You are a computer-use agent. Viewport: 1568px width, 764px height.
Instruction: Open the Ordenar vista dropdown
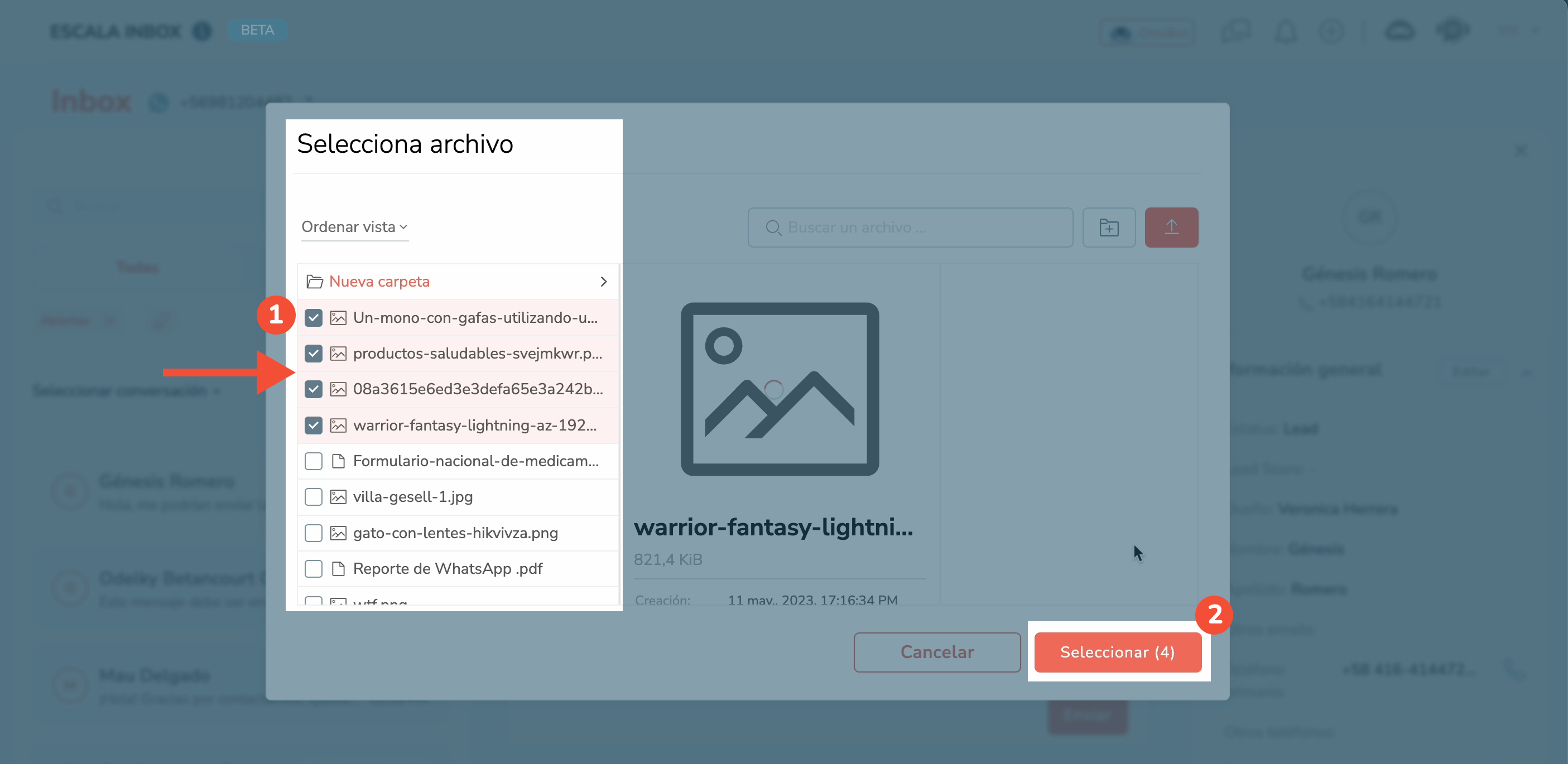[x=354, y=227]
